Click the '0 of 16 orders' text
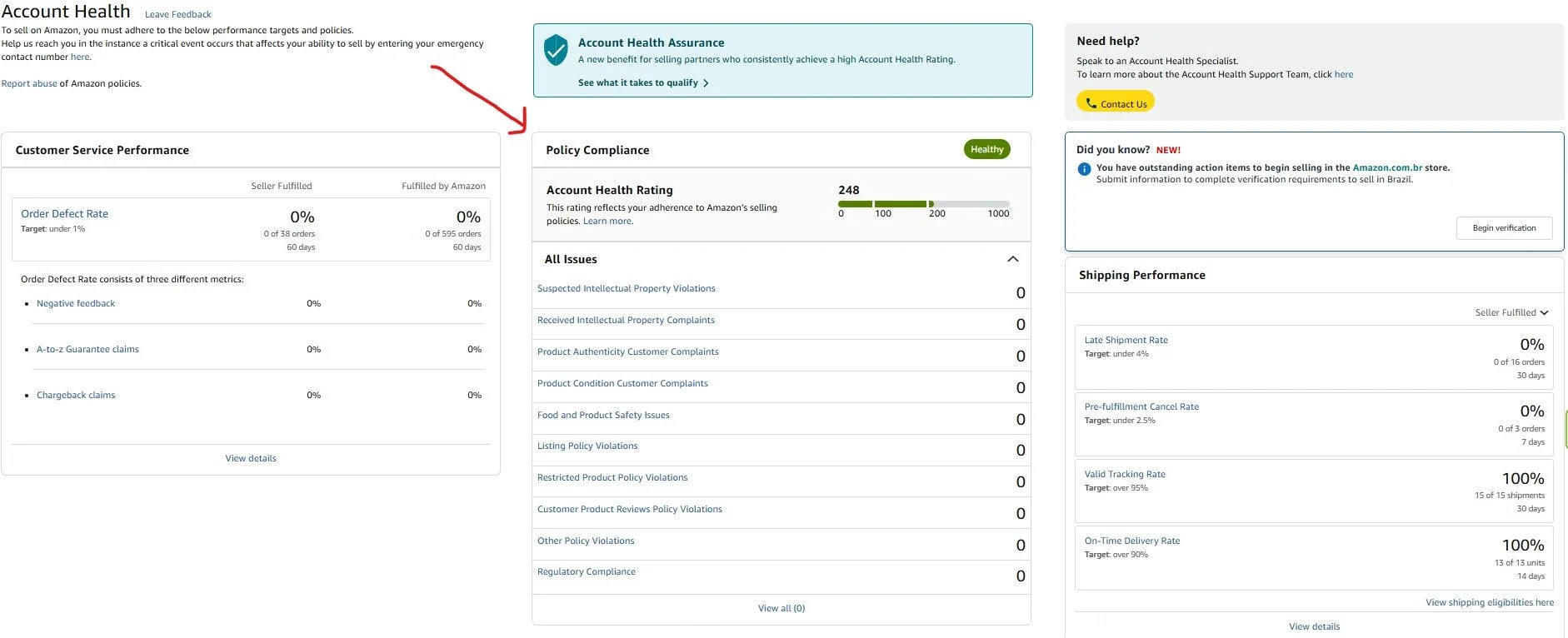The width and height of the screenshot is (1568, 638). click(x=1519, y=362)
